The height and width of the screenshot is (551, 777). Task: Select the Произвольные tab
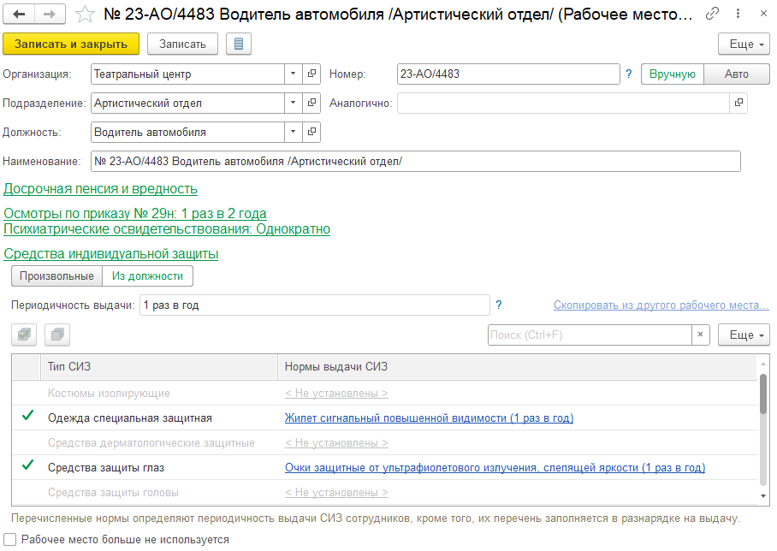click(56, 276)
